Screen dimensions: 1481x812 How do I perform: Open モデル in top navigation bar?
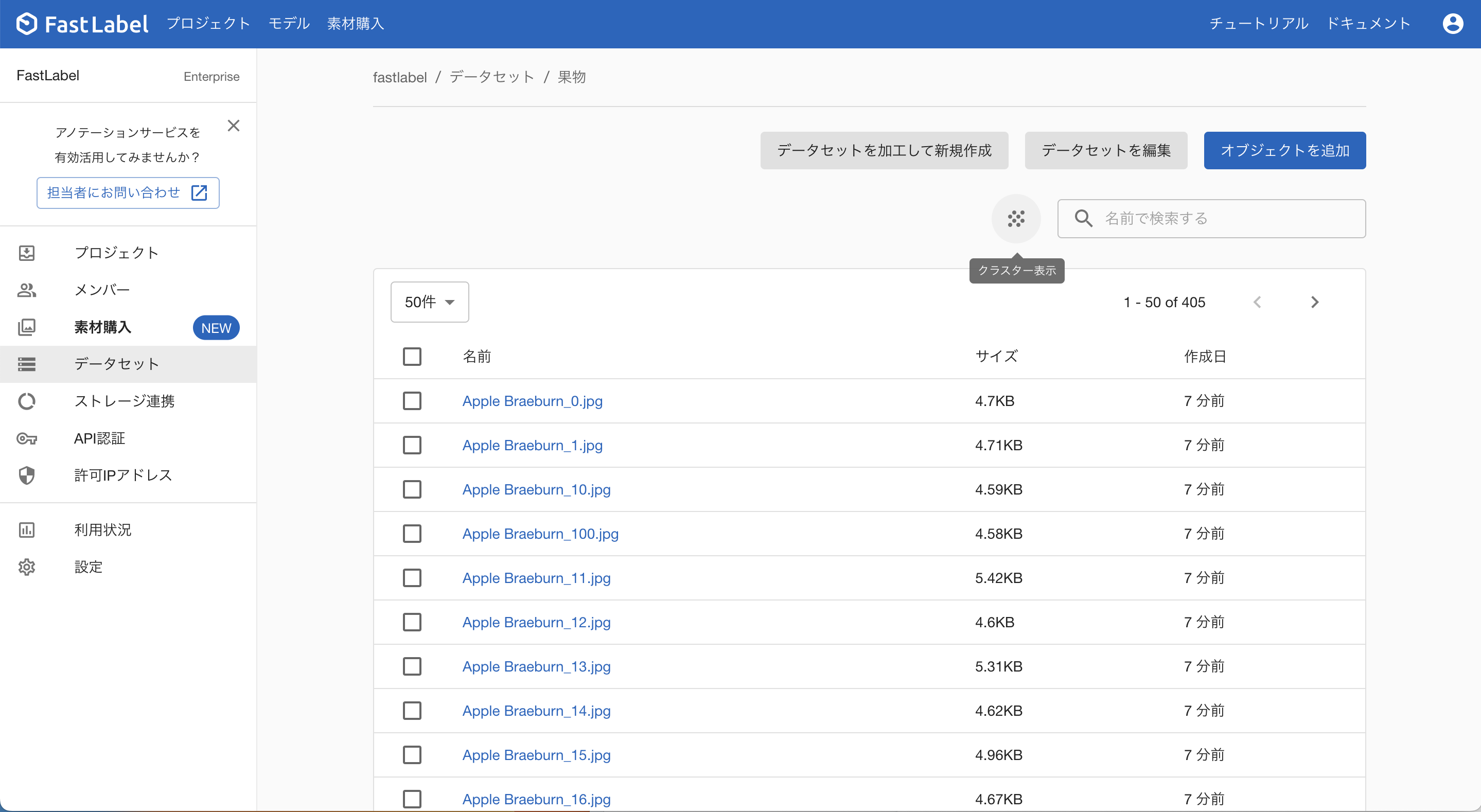click(289, 24)
